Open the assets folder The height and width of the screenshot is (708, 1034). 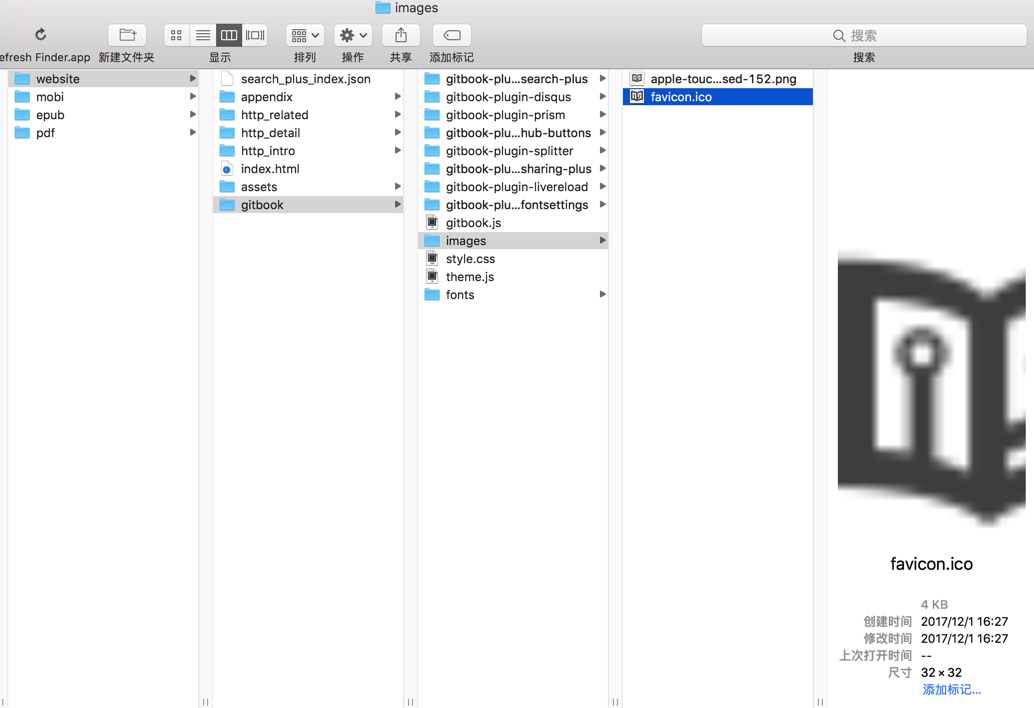(x=308, y=187)
